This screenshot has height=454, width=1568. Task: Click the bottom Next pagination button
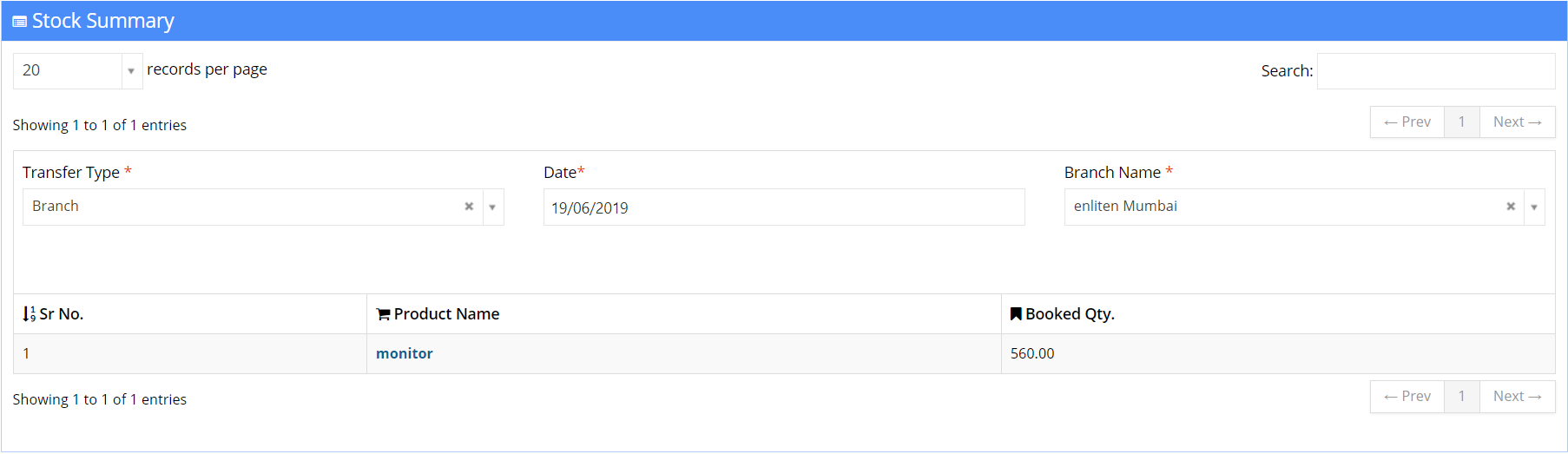point(1518,397)
